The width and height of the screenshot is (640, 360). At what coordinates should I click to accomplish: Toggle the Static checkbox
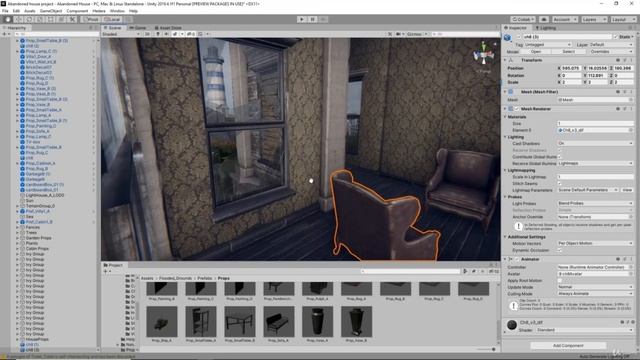[x=616, y=37]
